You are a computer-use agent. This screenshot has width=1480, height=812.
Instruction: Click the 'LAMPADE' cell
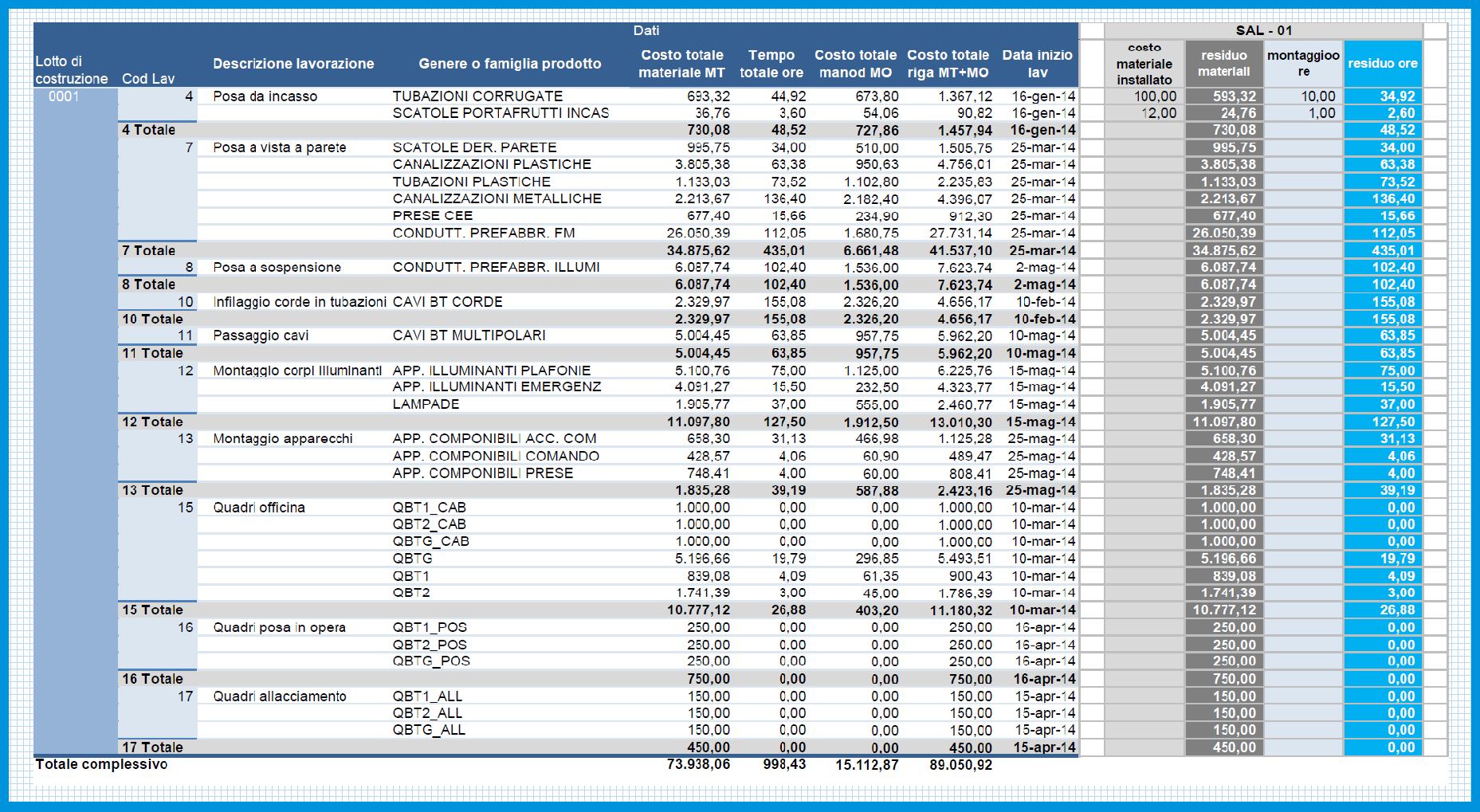426,404
